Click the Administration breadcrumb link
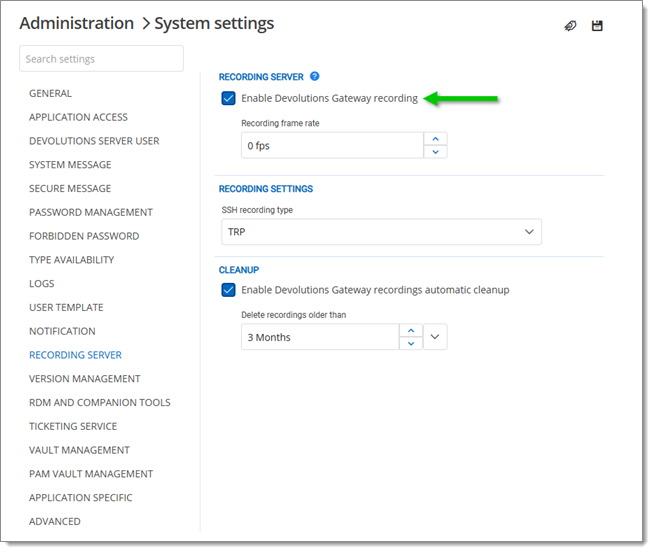 coord(77,23)
